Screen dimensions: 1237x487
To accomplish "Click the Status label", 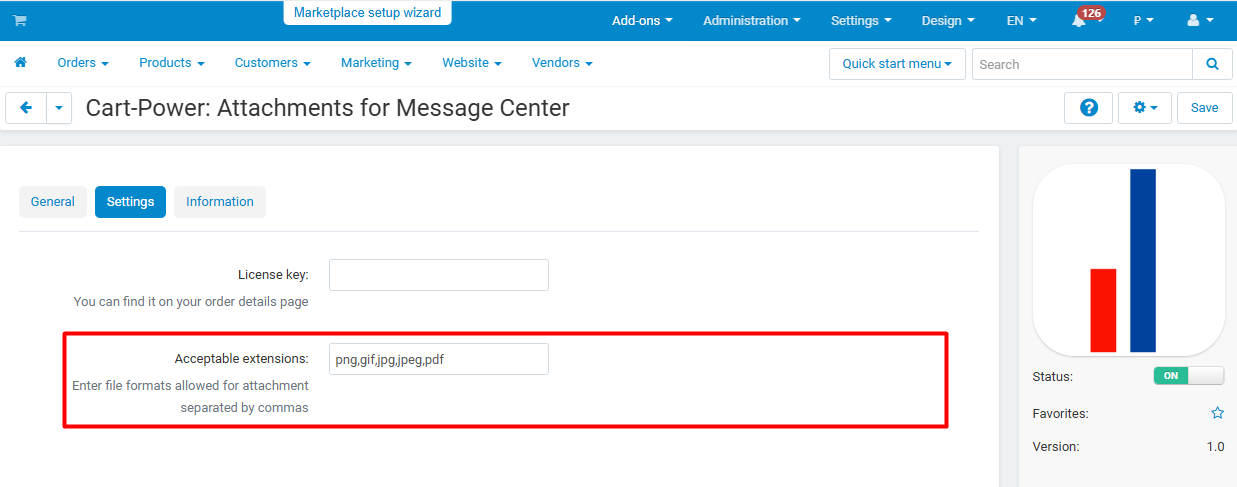I will pyautogui.click(x=1052, y=377).
